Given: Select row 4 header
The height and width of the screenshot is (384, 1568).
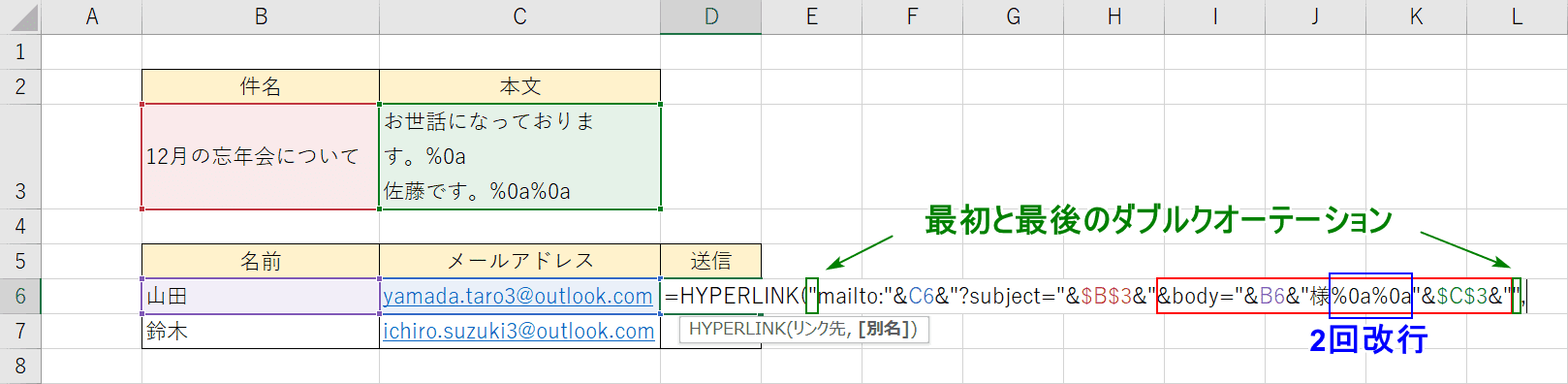Looking at the screenshot, I should coord(20,226).
